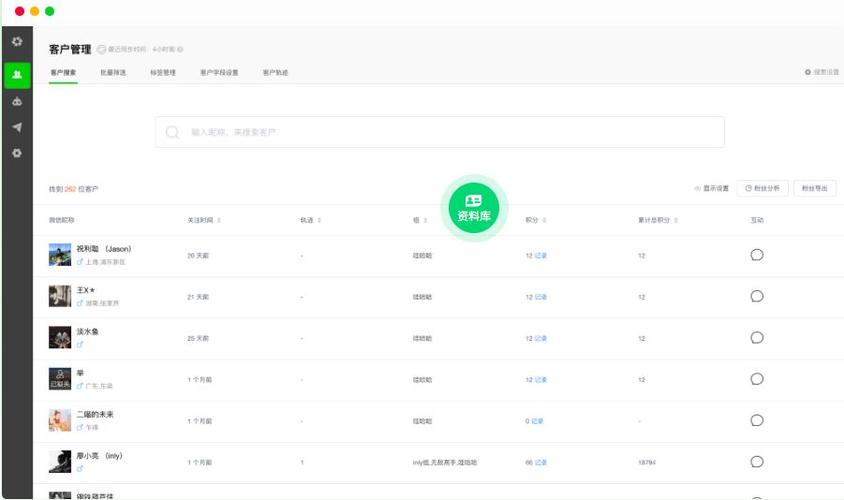Click the 20 天前 follow time cell

pyautogui.click(x=198, y=256)
